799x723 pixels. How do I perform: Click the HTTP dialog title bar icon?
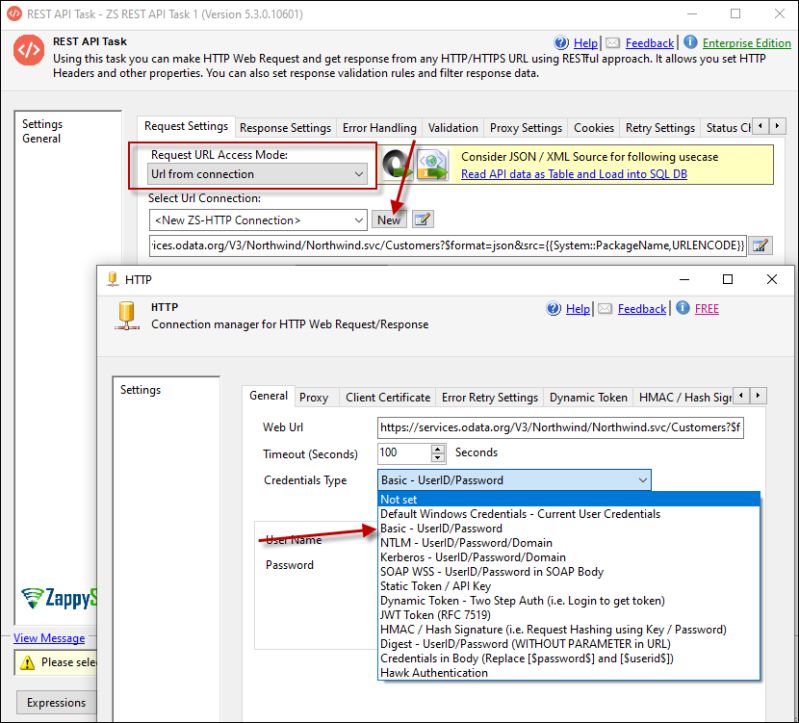113,279
